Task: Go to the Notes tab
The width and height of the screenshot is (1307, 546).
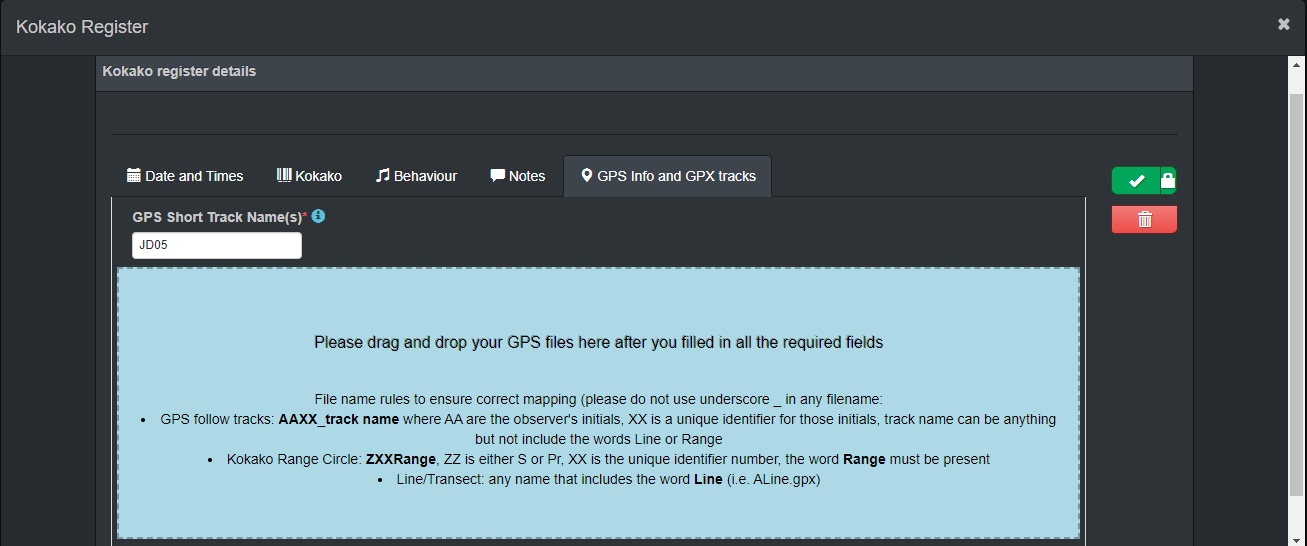Action: [517, 176]
